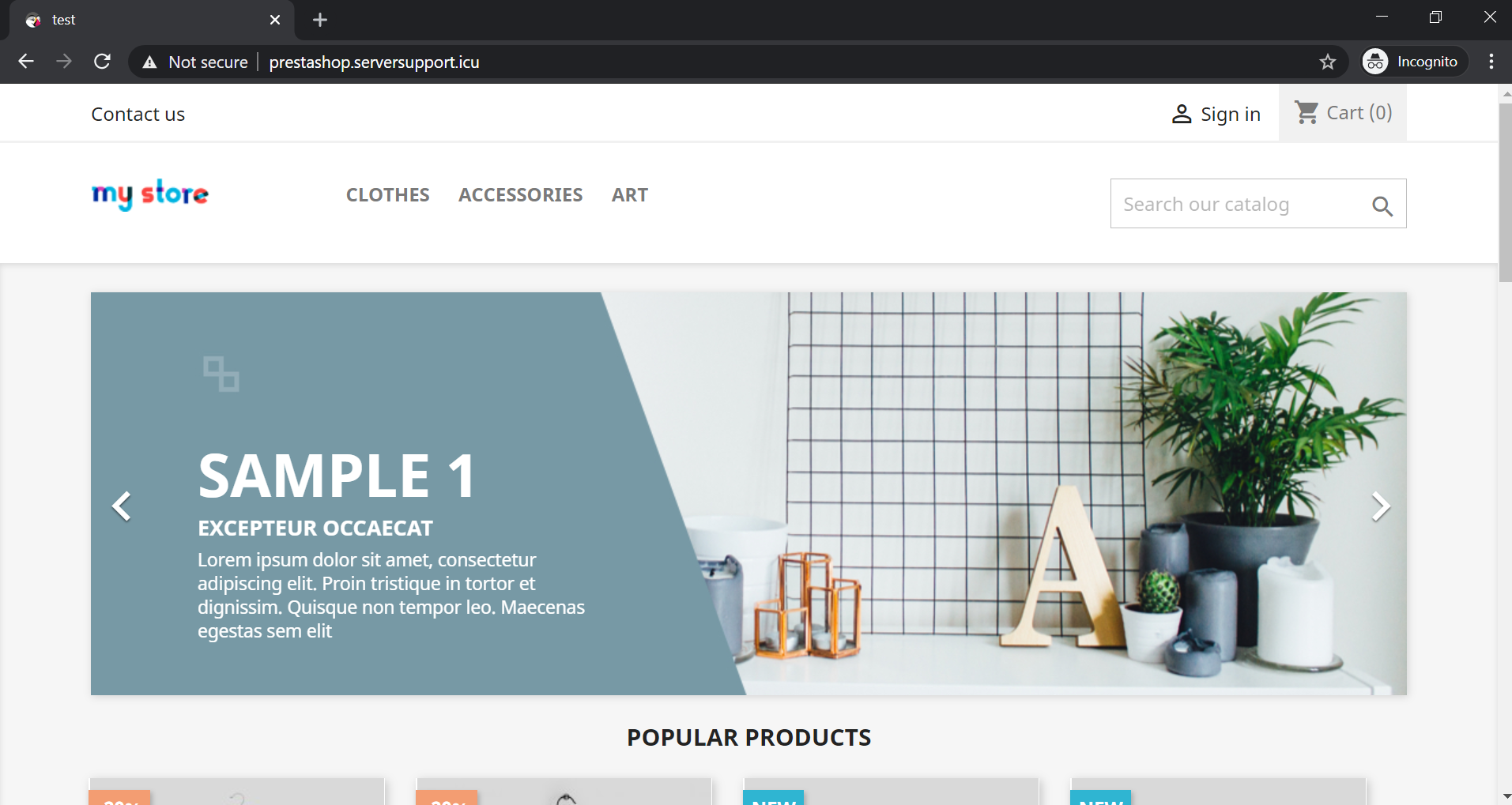This screenshot has width=1512, height=805.
Task: Open the ART category
Action: (x=630, y=195)
